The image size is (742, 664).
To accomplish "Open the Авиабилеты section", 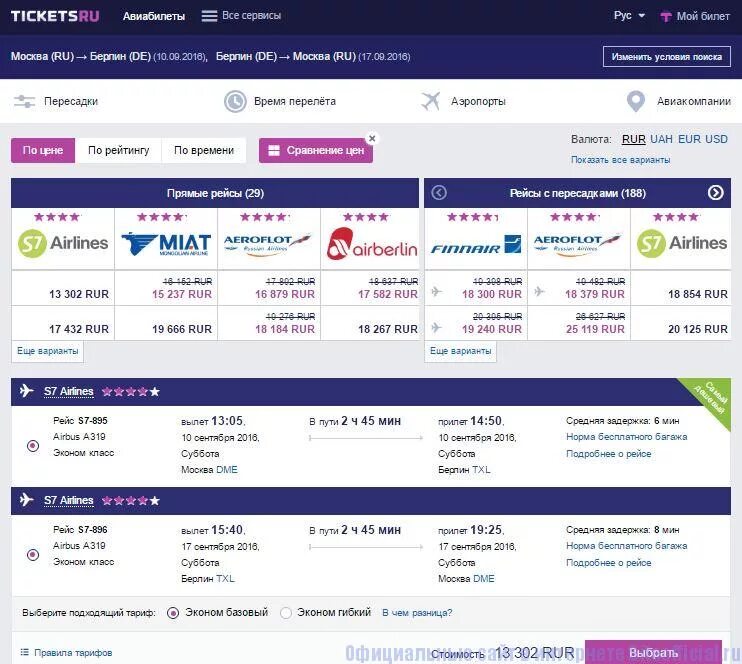I will pos(154,16).
